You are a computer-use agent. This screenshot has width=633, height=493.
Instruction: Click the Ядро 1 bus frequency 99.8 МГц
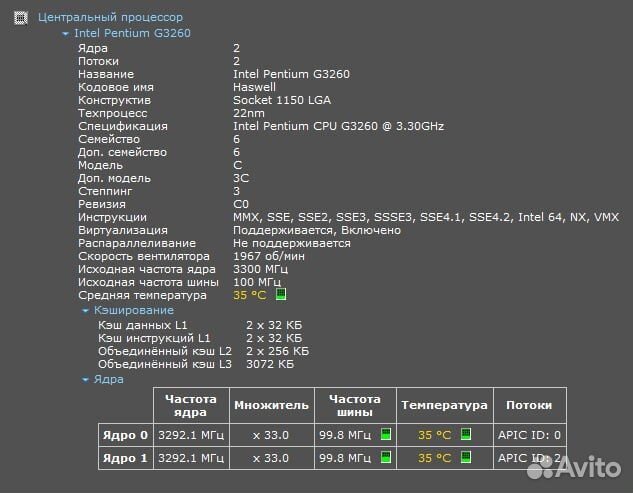pos(345,458)
